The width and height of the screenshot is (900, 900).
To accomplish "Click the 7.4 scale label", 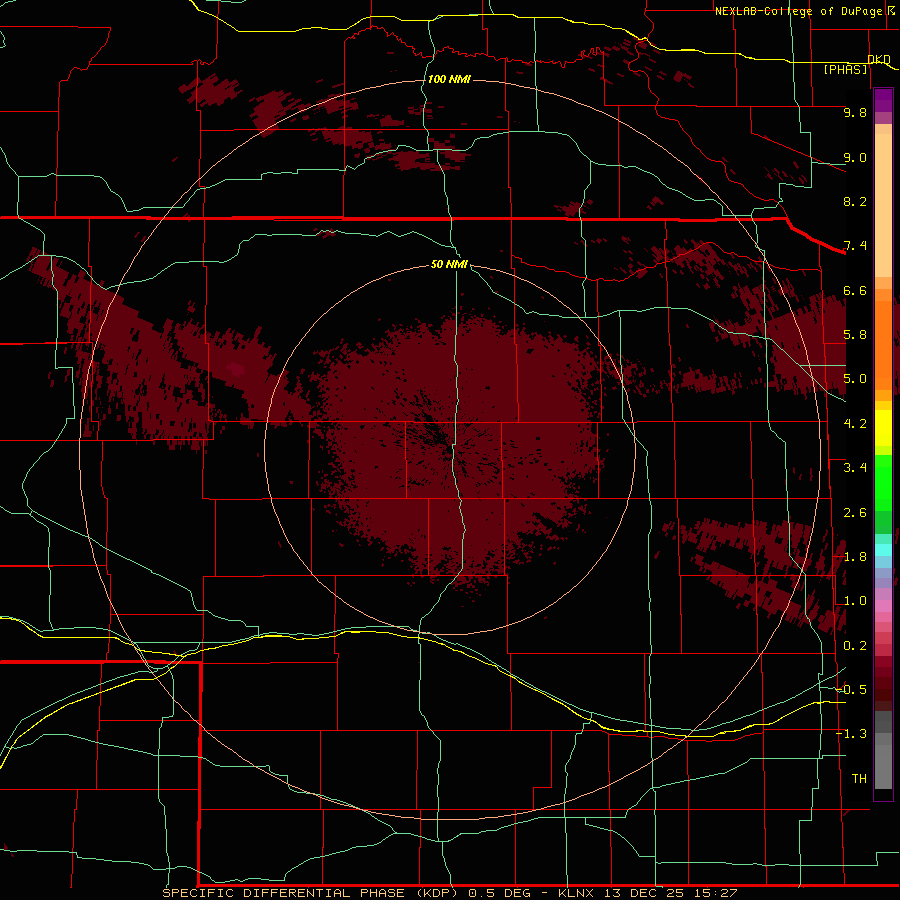I will click(855, 246).
